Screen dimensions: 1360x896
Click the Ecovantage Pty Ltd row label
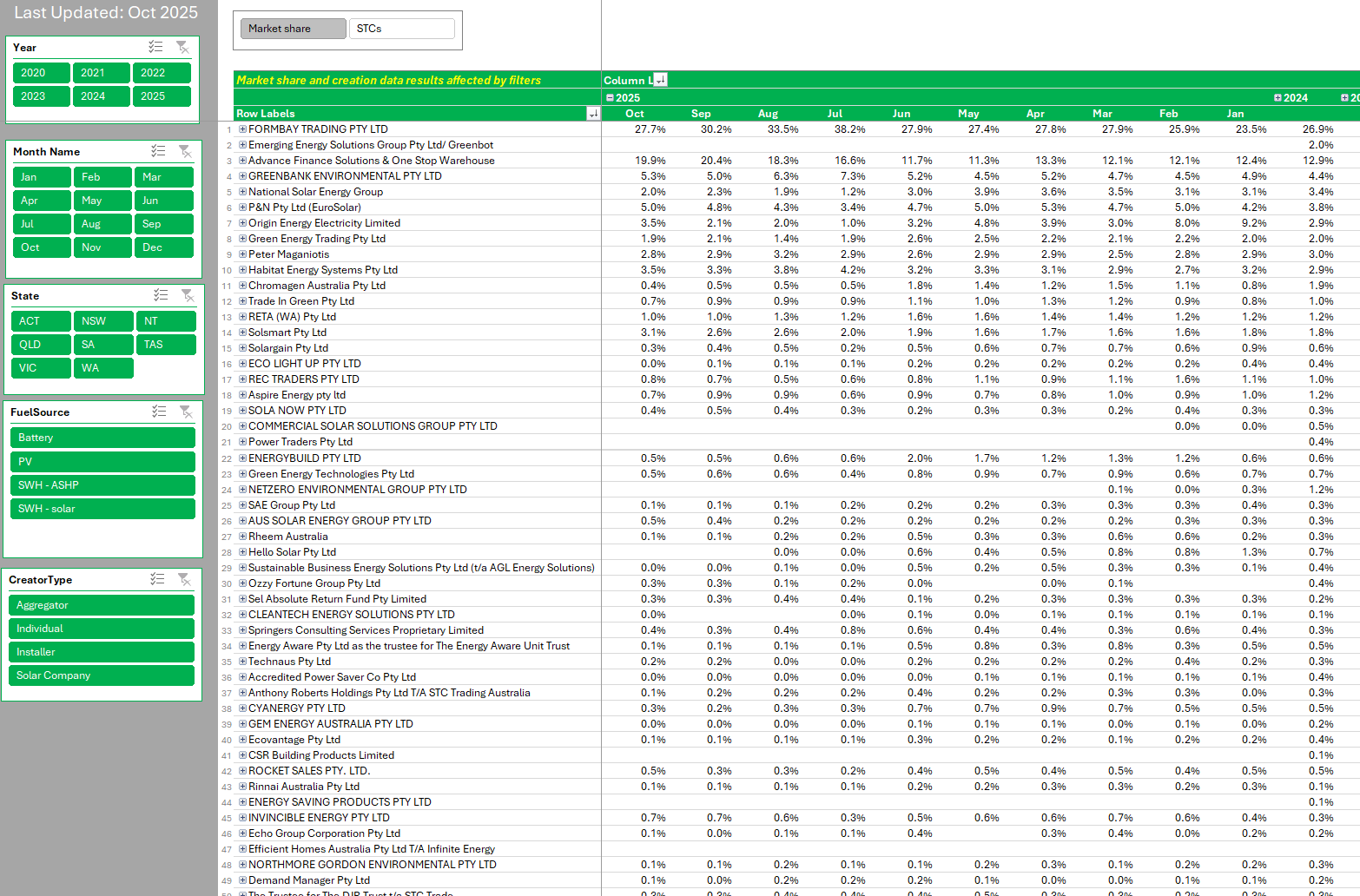[x=294, y=740]
